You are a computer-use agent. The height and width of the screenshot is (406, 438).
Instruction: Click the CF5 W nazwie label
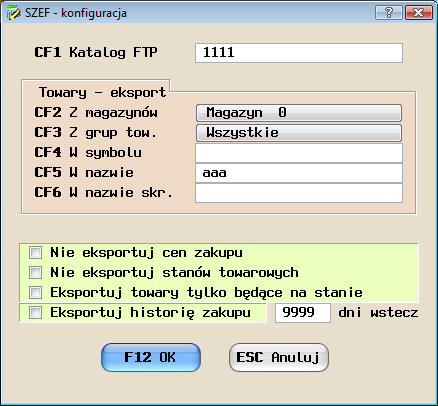point(84,173)
